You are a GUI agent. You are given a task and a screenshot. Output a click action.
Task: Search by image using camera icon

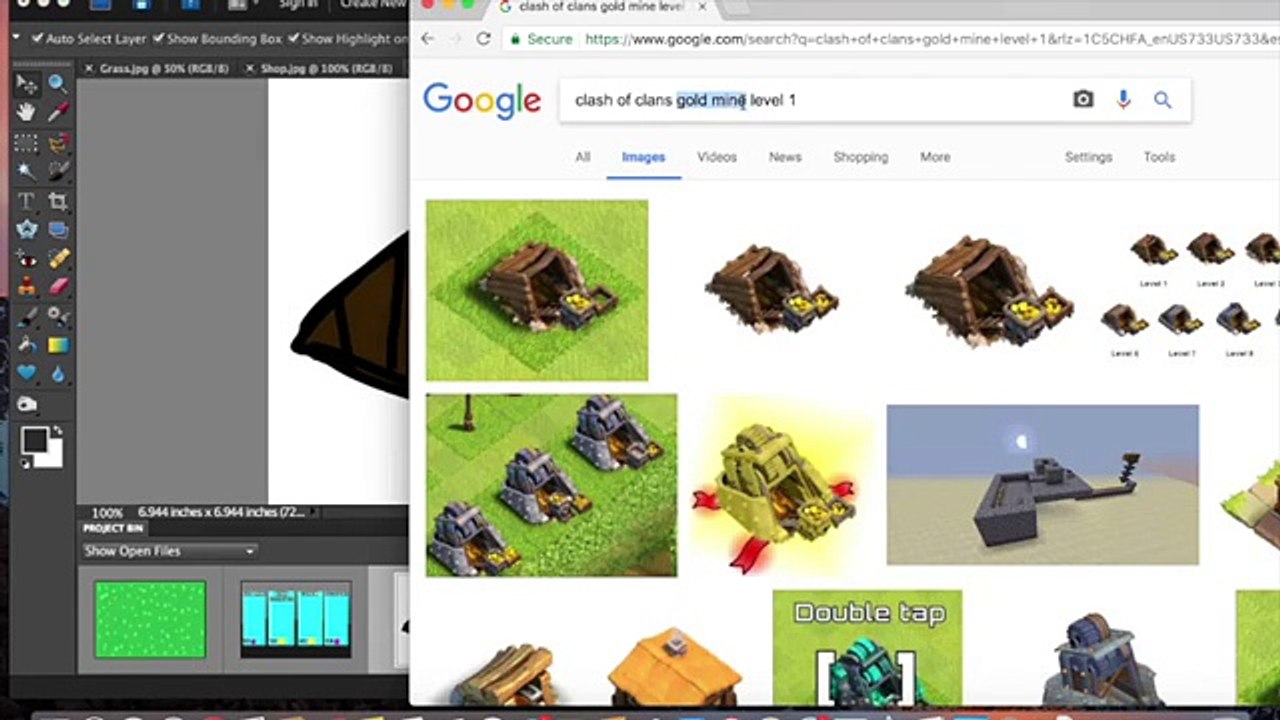pos(1083,99)
